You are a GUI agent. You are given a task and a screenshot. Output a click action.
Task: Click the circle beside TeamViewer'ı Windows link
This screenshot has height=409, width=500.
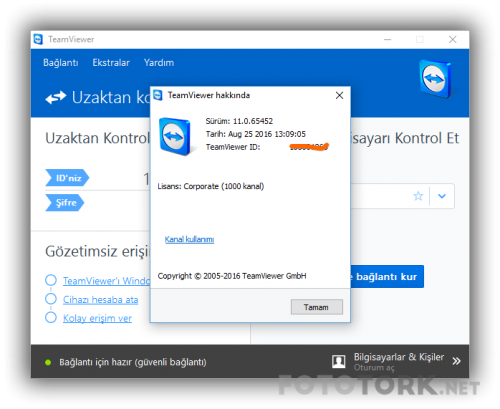pos(51,280)
